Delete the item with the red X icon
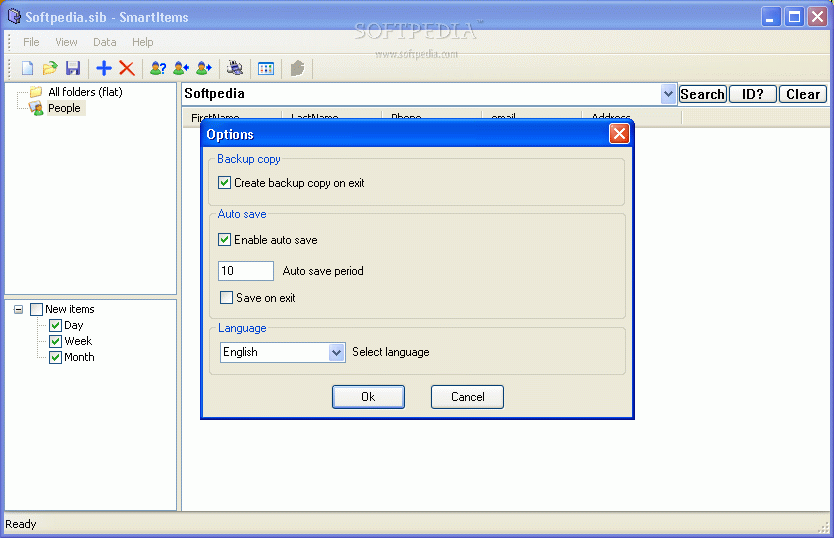Image resolution: width=834 pixels, height=538 pixels. coord(127,68)
